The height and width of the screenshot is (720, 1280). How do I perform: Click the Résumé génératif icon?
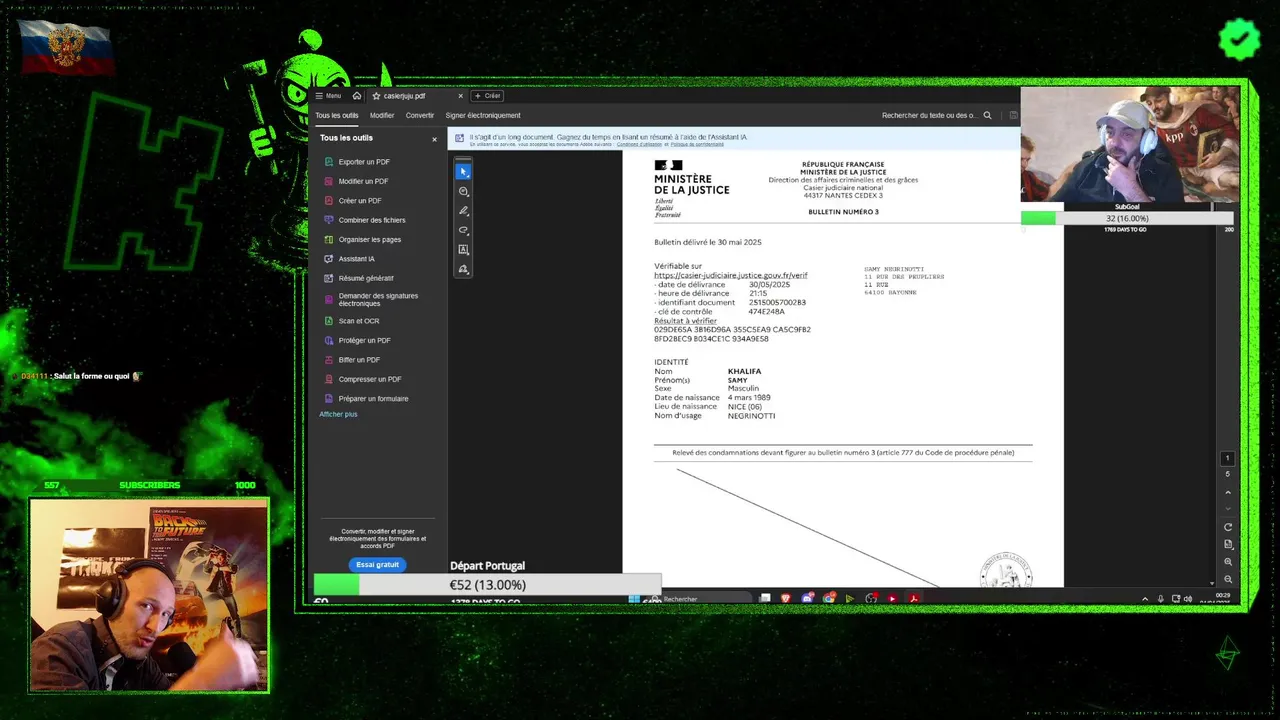pyautogui.click(x=329, y=278)
